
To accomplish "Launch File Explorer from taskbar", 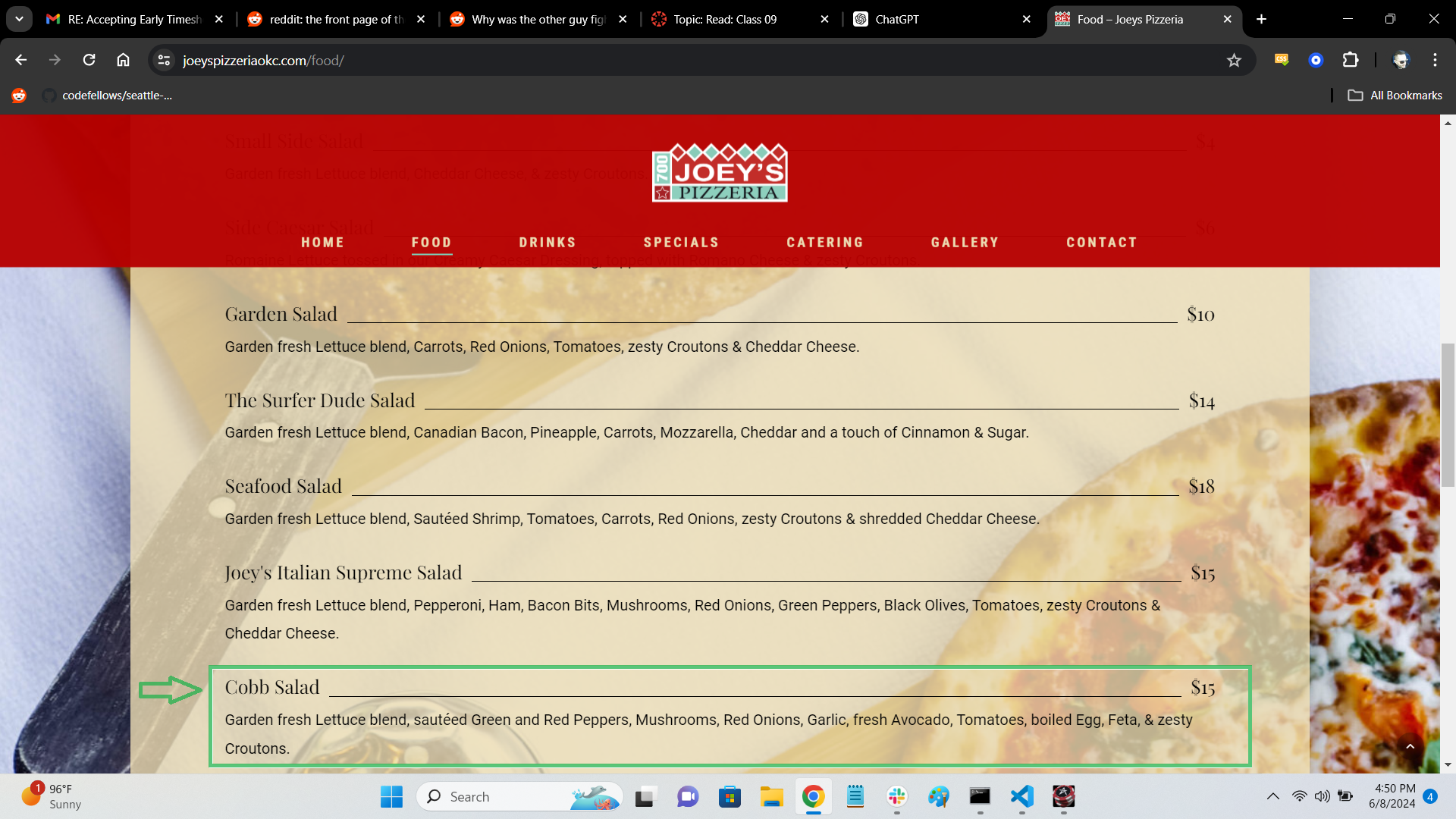I will click(771, 796).
